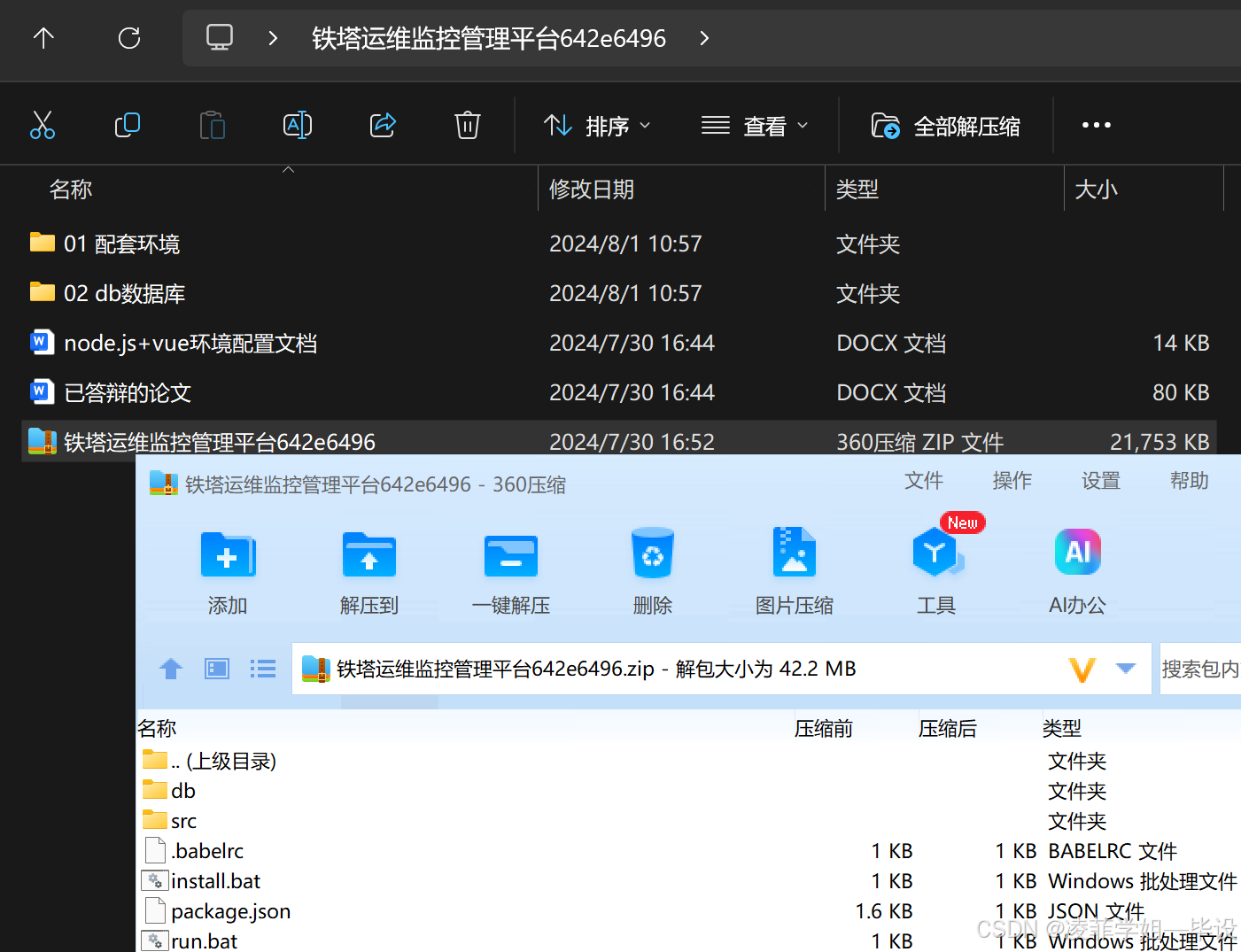Click the archive path field showing 42.2 MB
Image resolution: width=1241 pixels, height=952 pixels.
click(722, 669)
